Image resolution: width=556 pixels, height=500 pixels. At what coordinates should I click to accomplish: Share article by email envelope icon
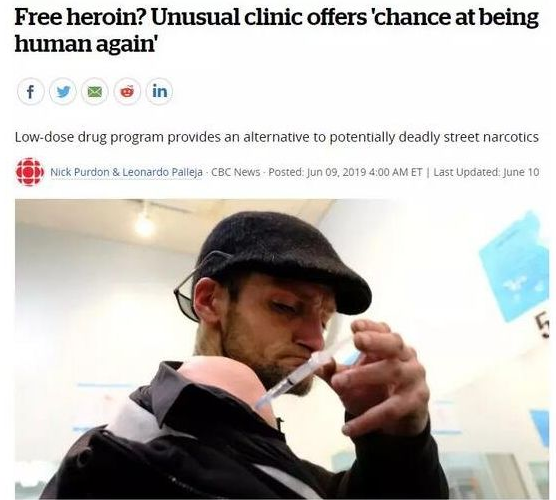tap(95, 91)
